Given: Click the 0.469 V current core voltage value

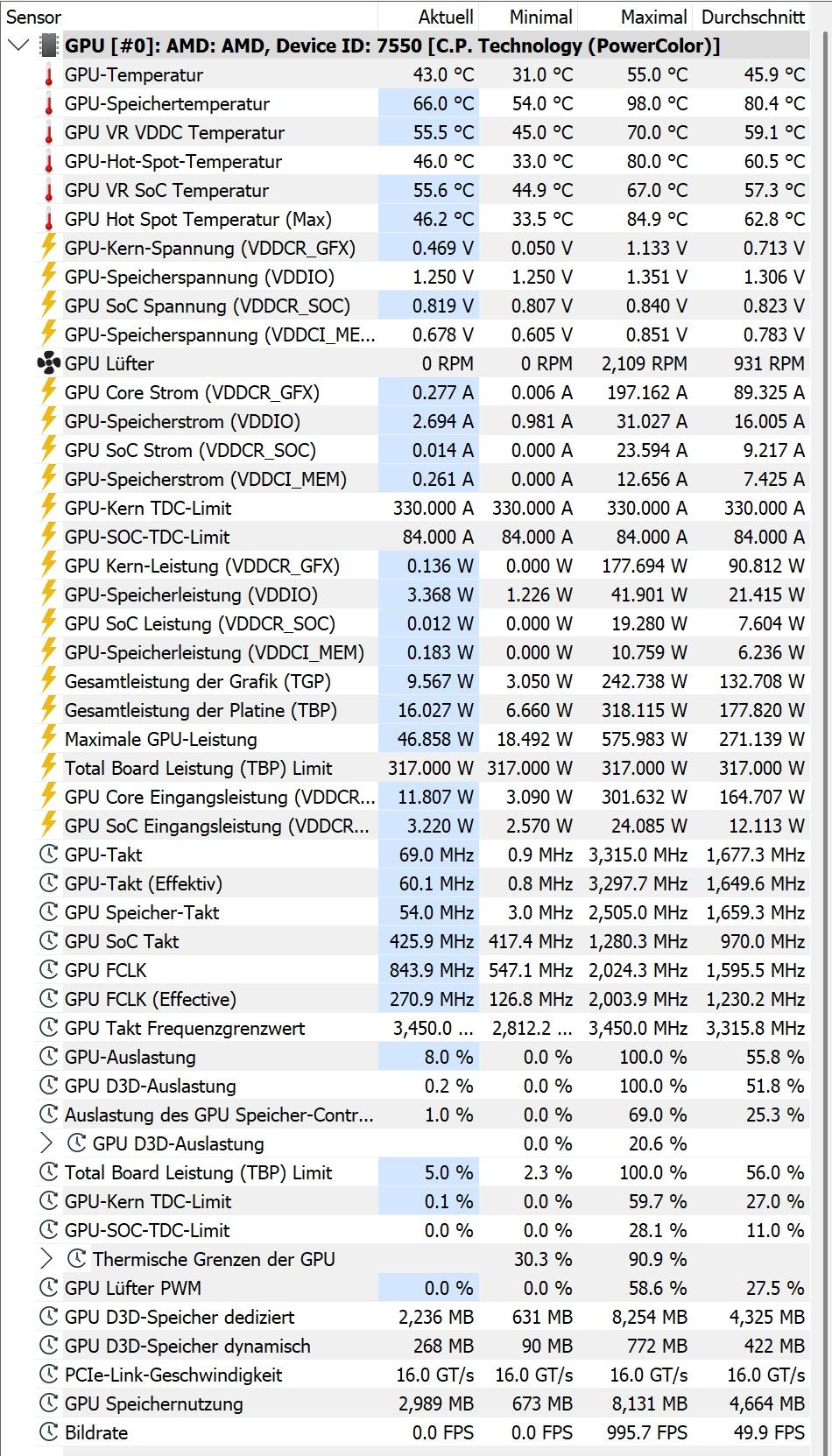Looking at the screenshot, I should pyautogui.click(x=443, y=248).
